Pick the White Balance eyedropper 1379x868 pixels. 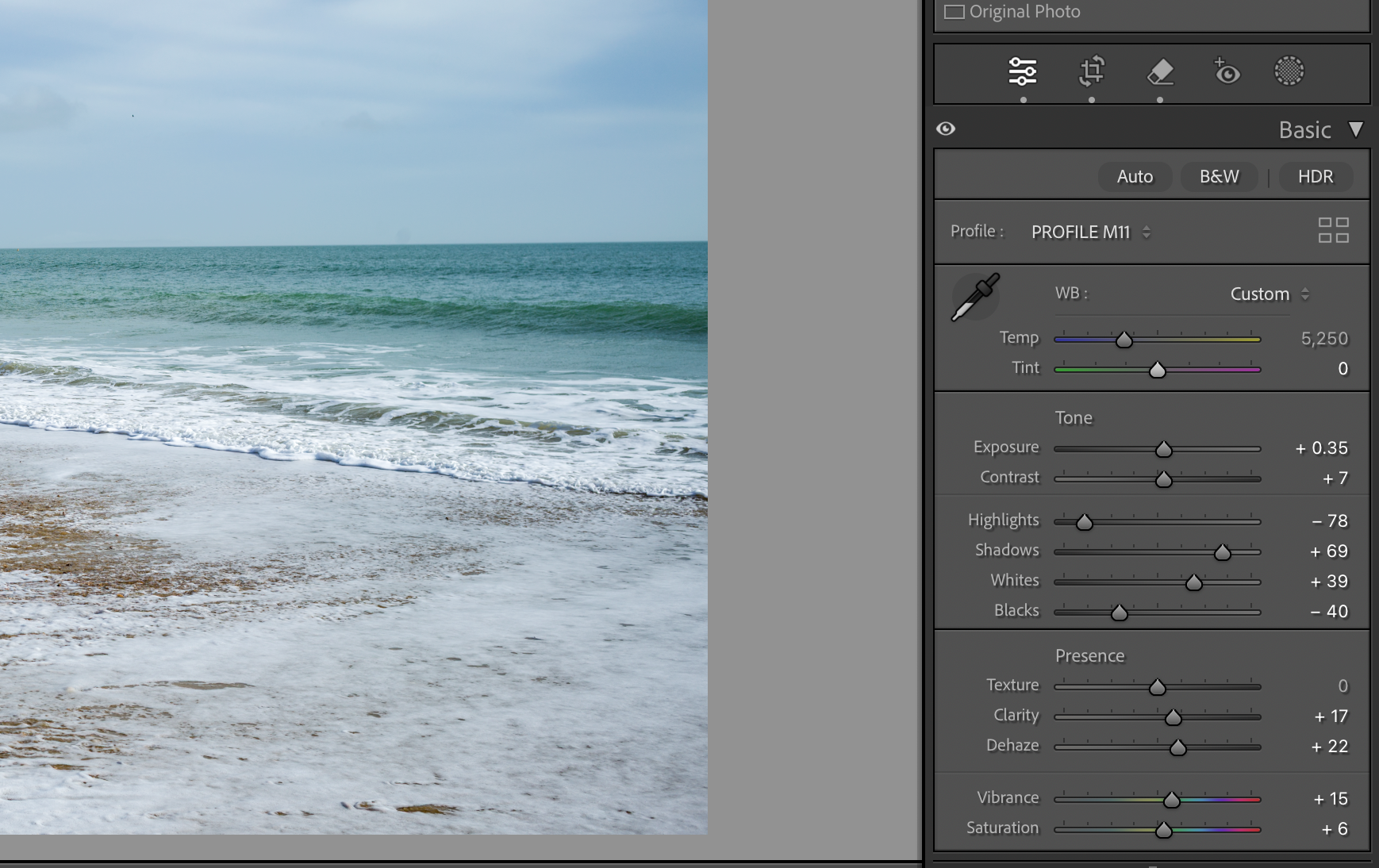click(975, 297)
